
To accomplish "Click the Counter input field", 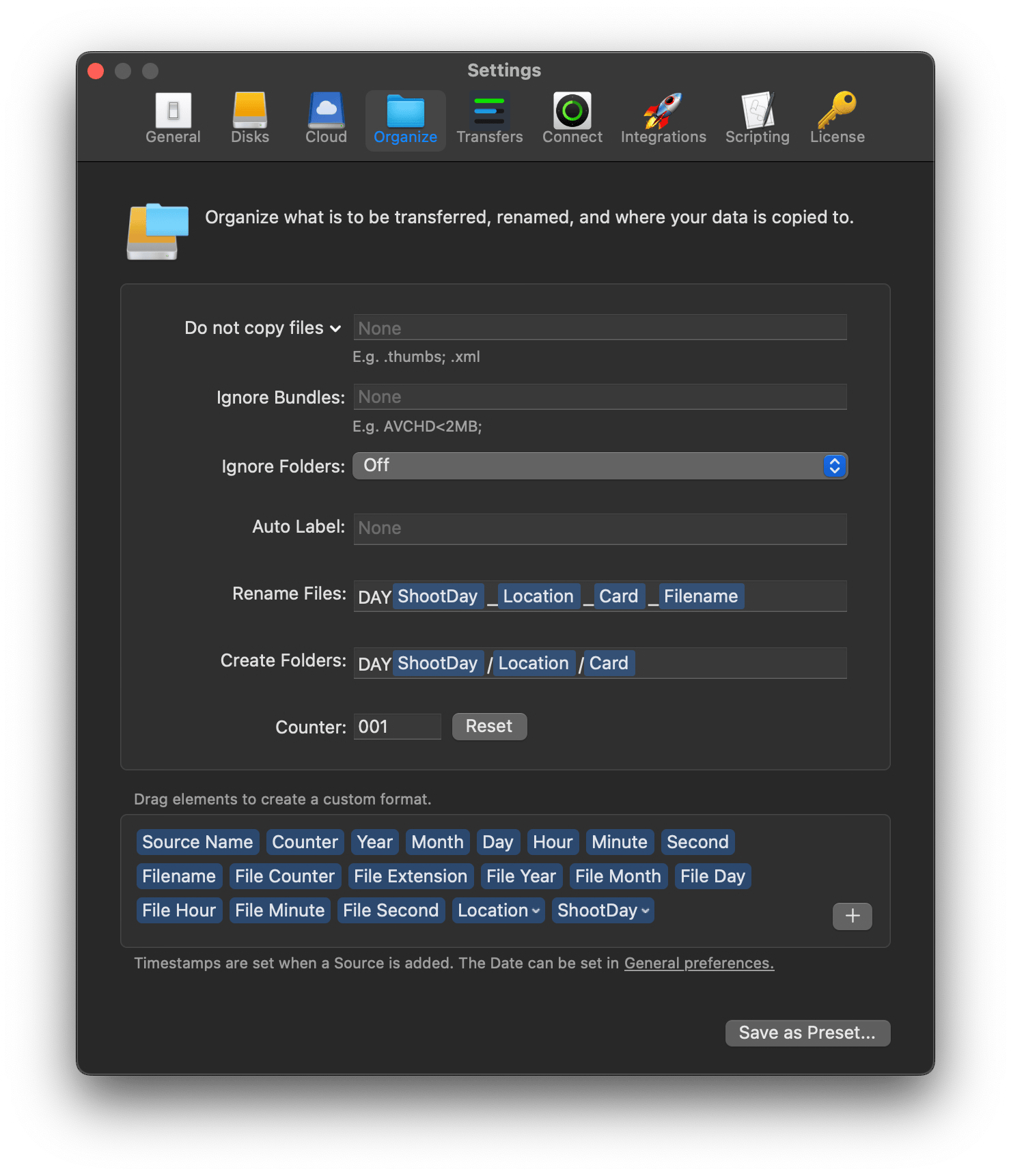I will (397, 727).
